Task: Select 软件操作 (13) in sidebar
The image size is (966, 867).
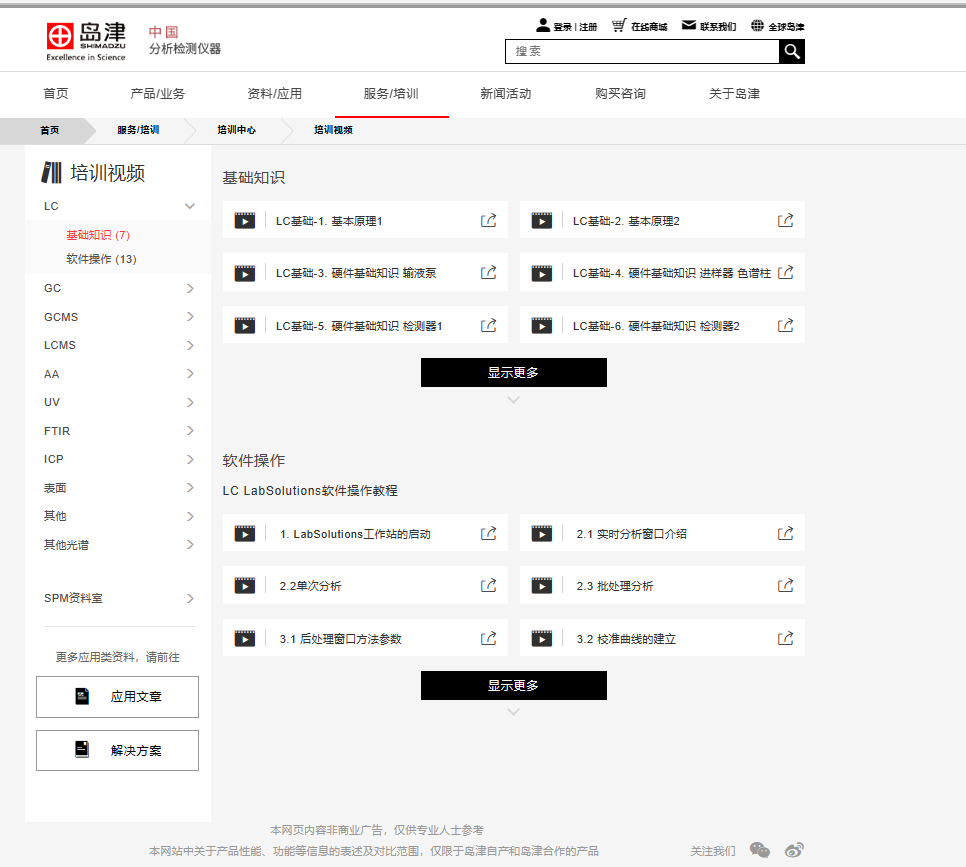Action: coord(101,259)
